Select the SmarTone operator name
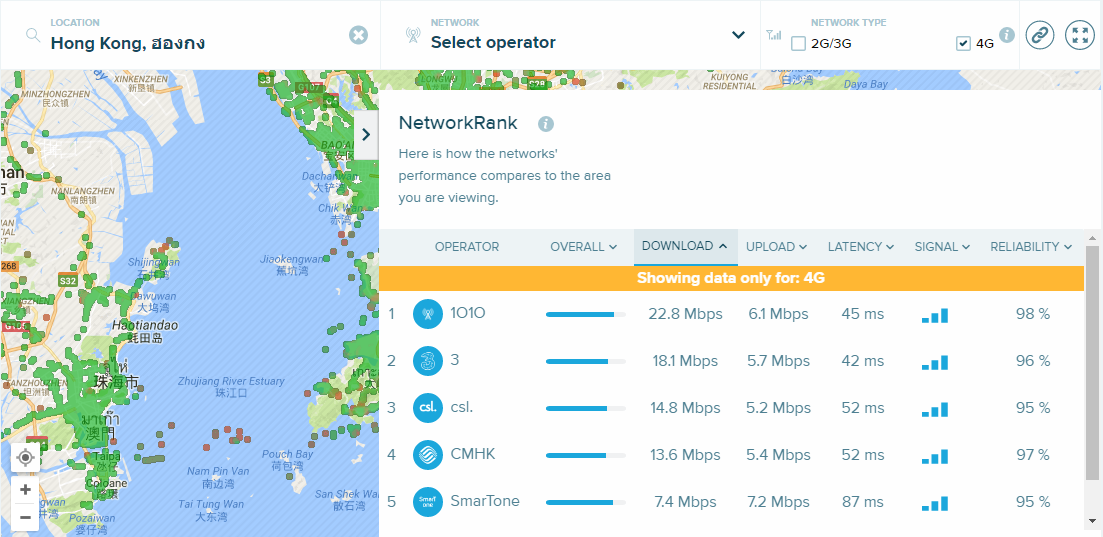This screenshot has width=1103, height=537. click(485, 501)
